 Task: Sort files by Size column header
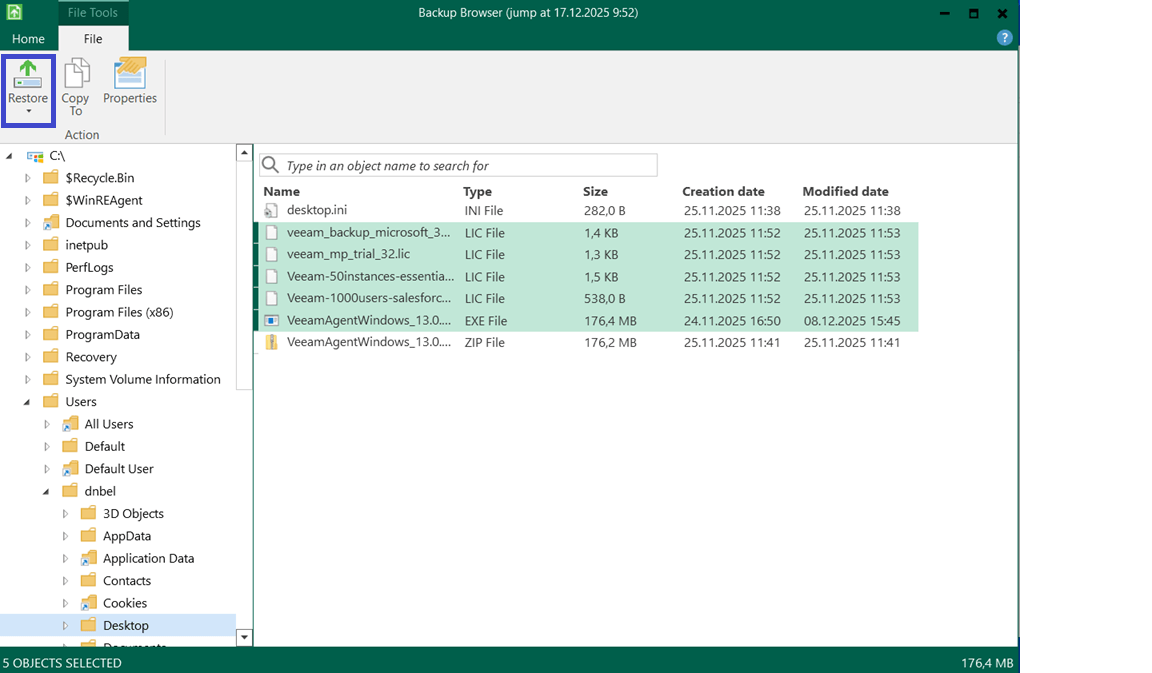[x=595, y=191]
